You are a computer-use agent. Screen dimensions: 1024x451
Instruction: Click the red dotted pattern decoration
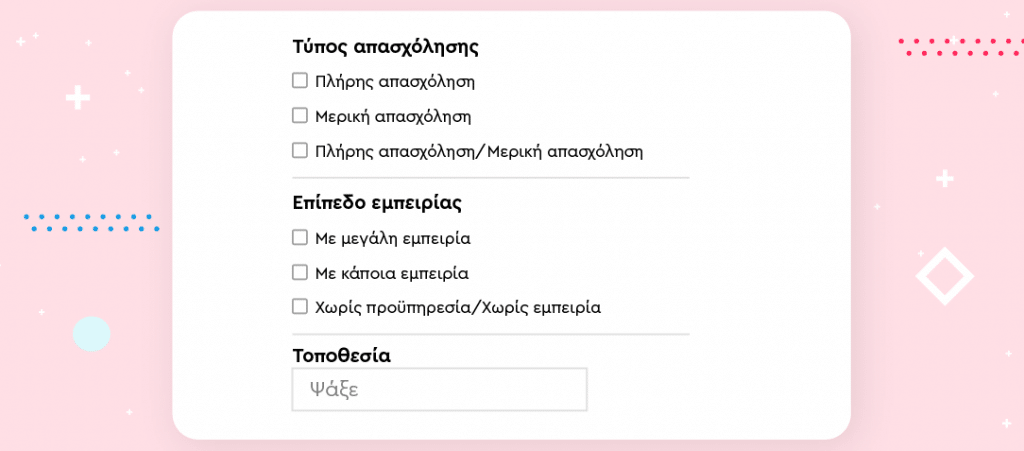point(959,47)
